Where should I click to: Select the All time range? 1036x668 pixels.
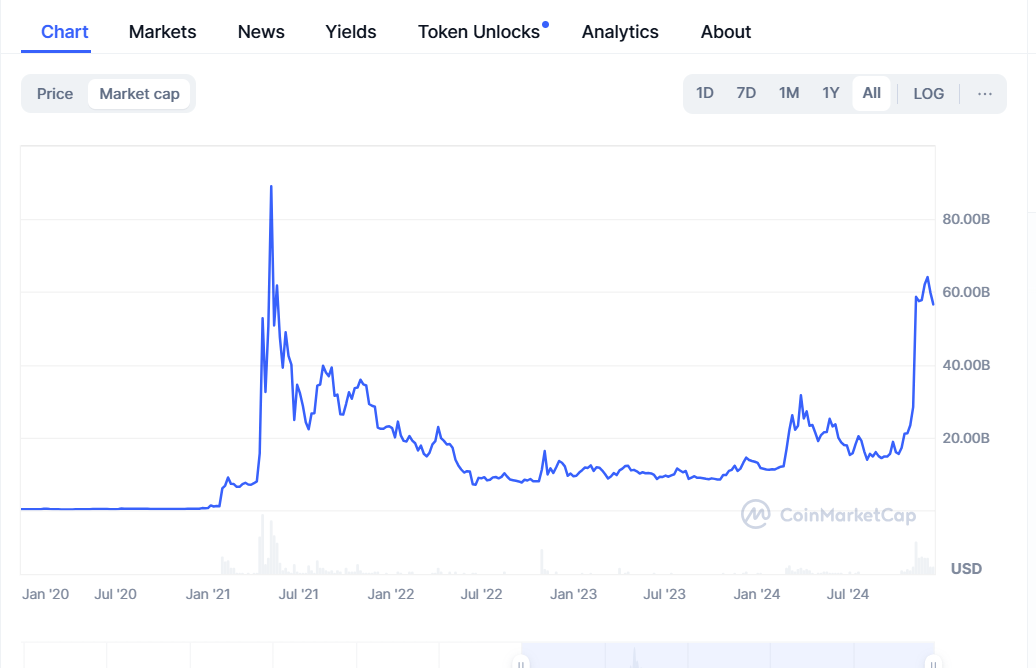[872, 94]
